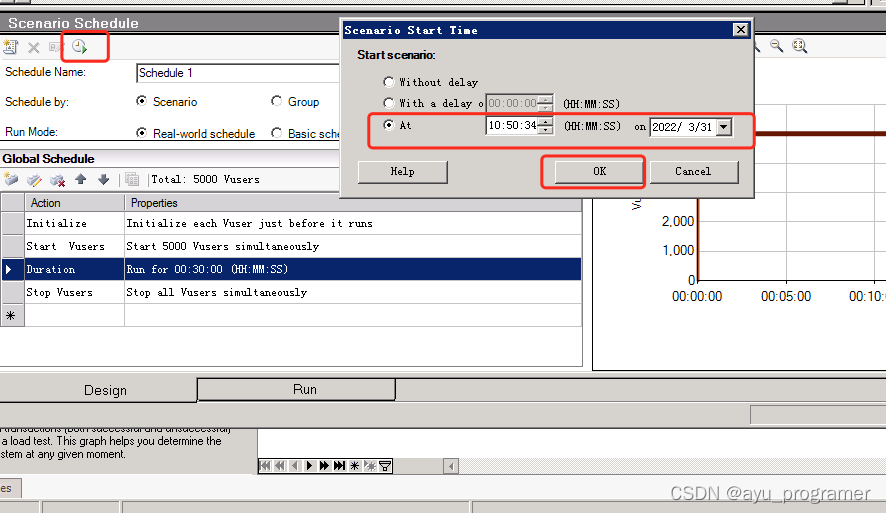Click 'Run for 00:30:00' properties cell
886x513 pixels.
click(x=353, y=269)
